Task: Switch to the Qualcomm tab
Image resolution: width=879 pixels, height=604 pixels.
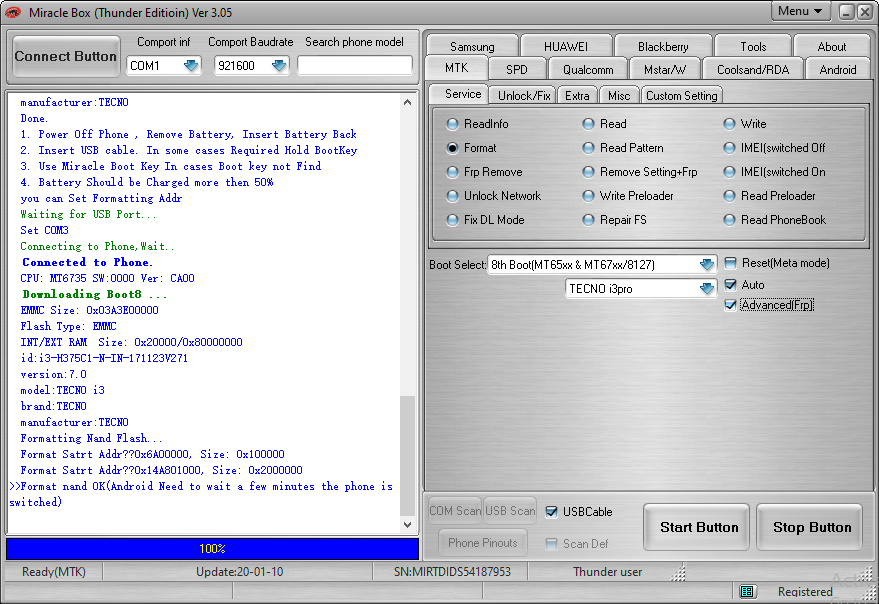Action: (588, 70)
